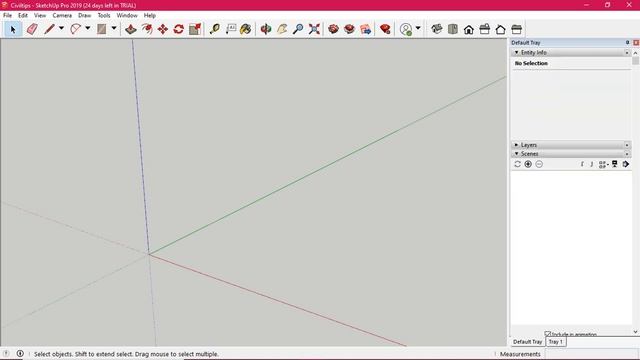This screenshot has width=640, height=360.
Task: Switch to the Tray 1 tab
Action: pyautogui.click(x=556, y=342)
